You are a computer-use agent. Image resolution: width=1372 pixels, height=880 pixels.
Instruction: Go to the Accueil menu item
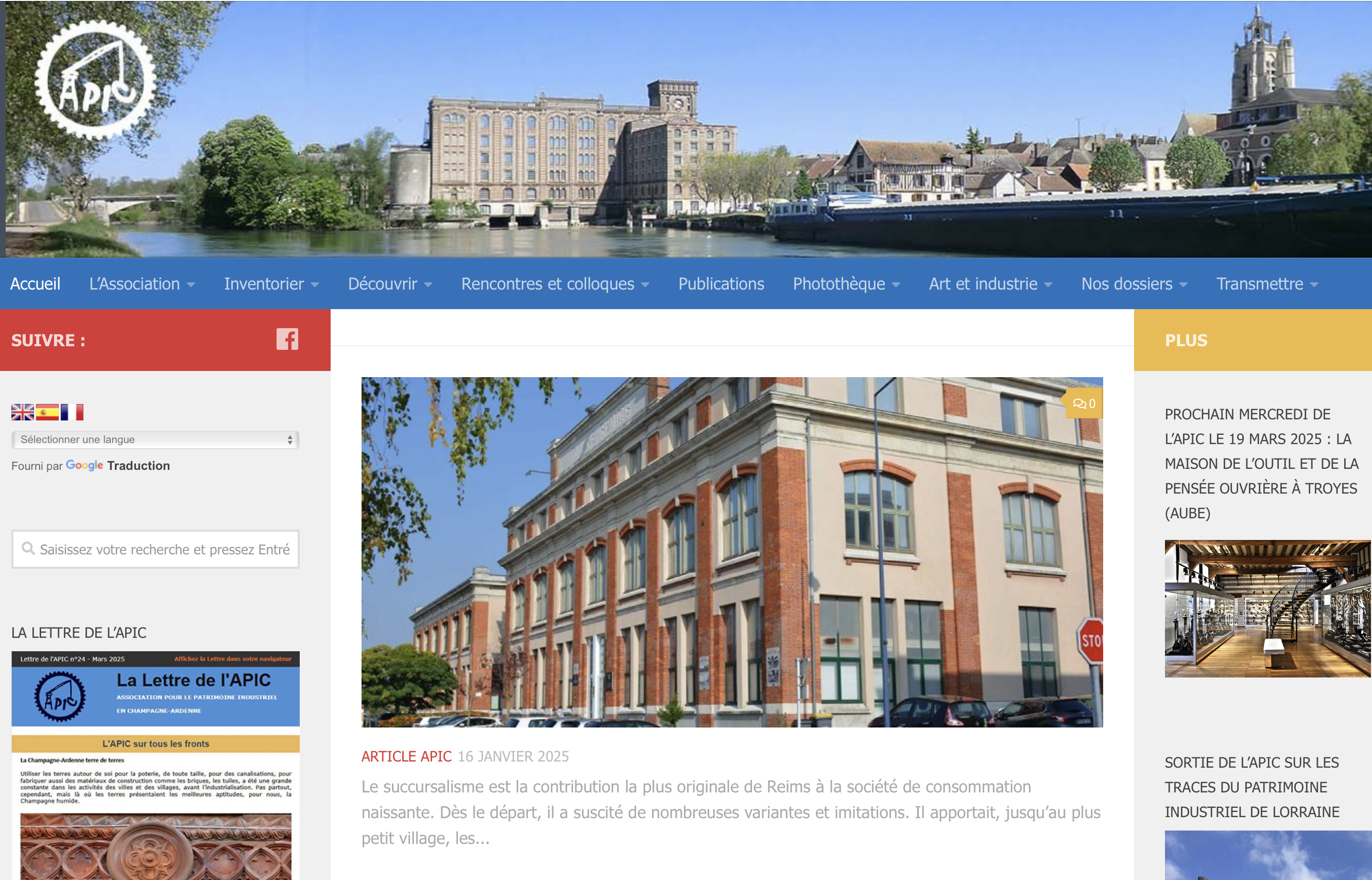(35, 284)
